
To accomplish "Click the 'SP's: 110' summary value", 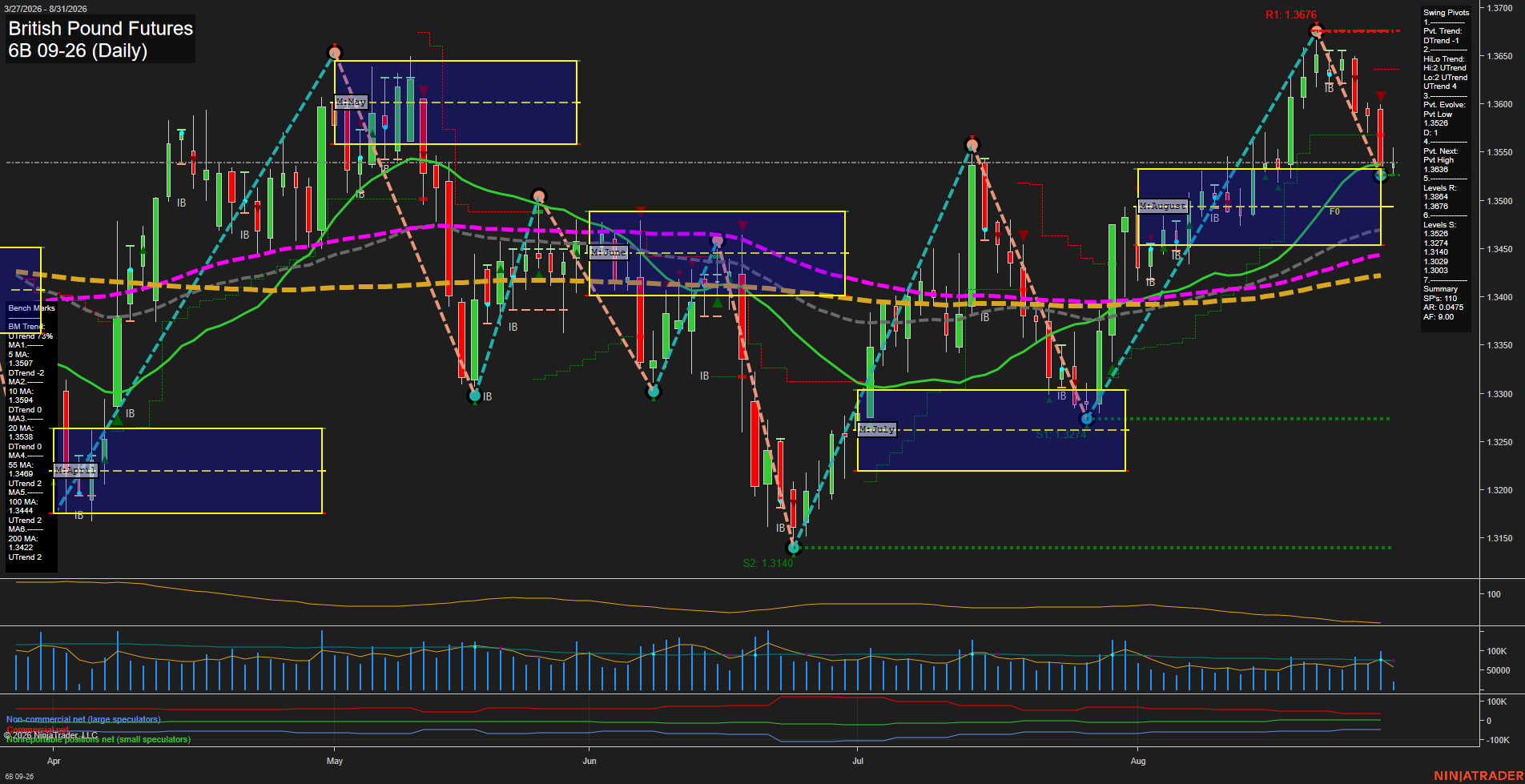I will point(1440,299).
